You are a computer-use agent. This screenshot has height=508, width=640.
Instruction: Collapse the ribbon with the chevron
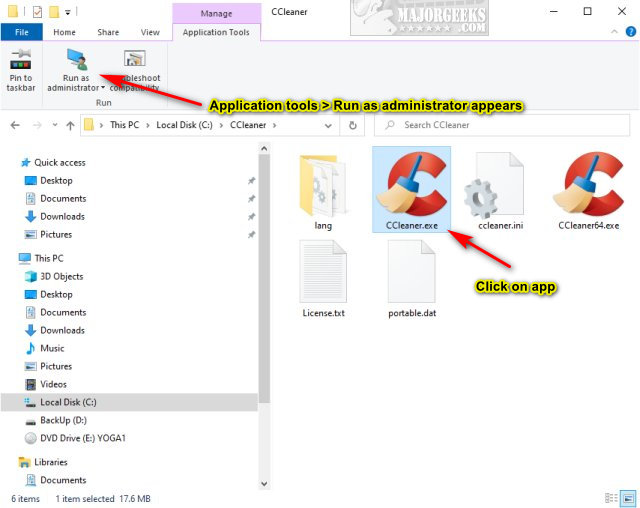(614, 32)
